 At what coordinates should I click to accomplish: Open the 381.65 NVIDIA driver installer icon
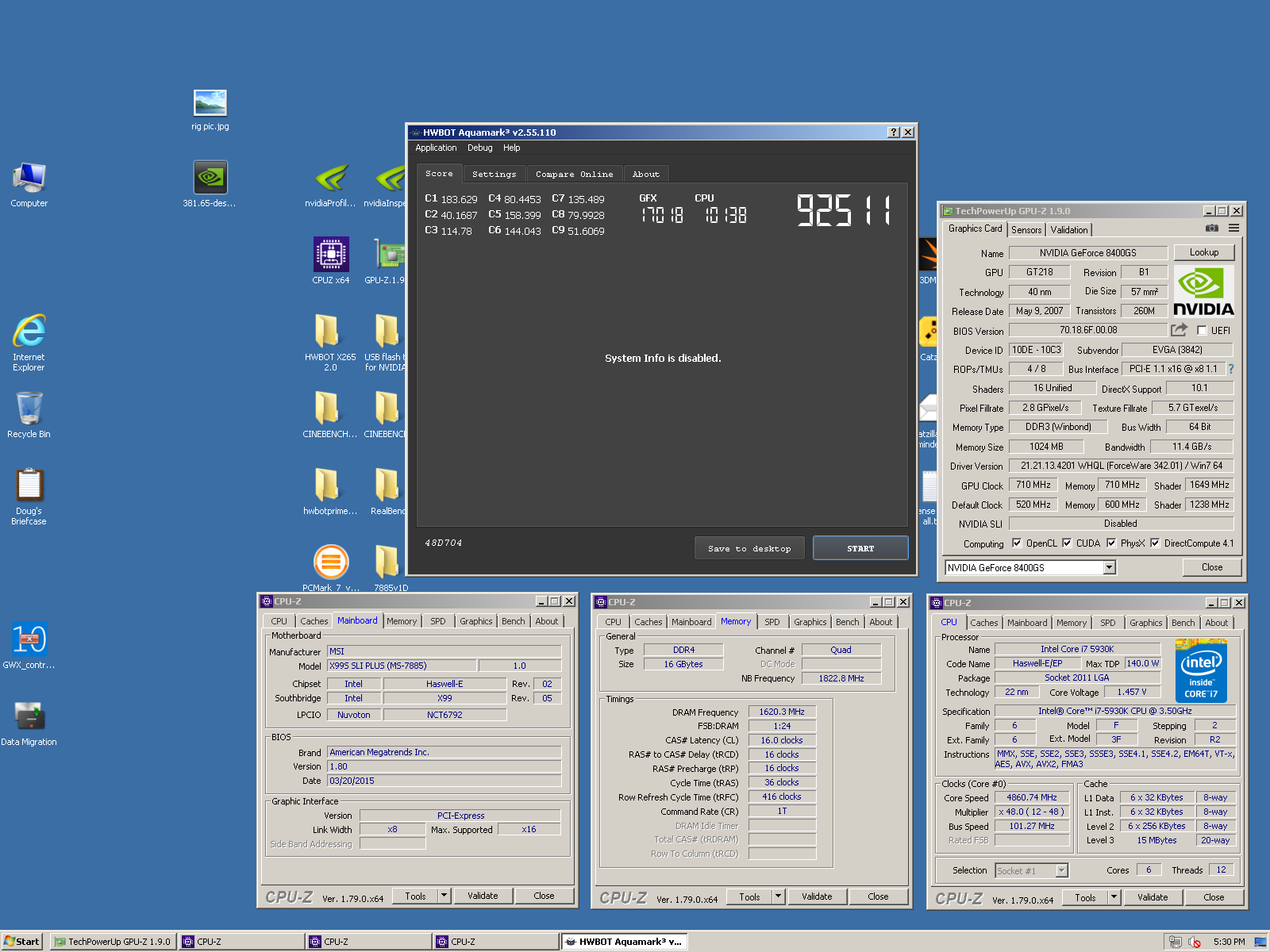pos(210,184)
